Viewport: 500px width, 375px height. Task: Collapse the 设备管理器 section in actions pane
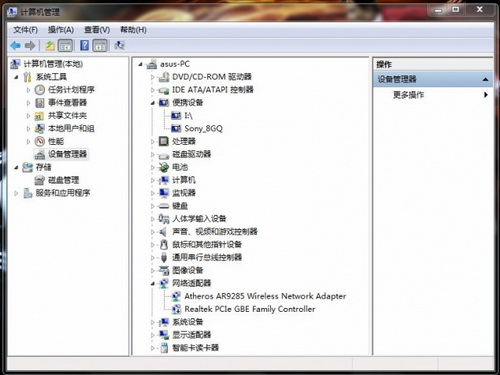[485, 79]
